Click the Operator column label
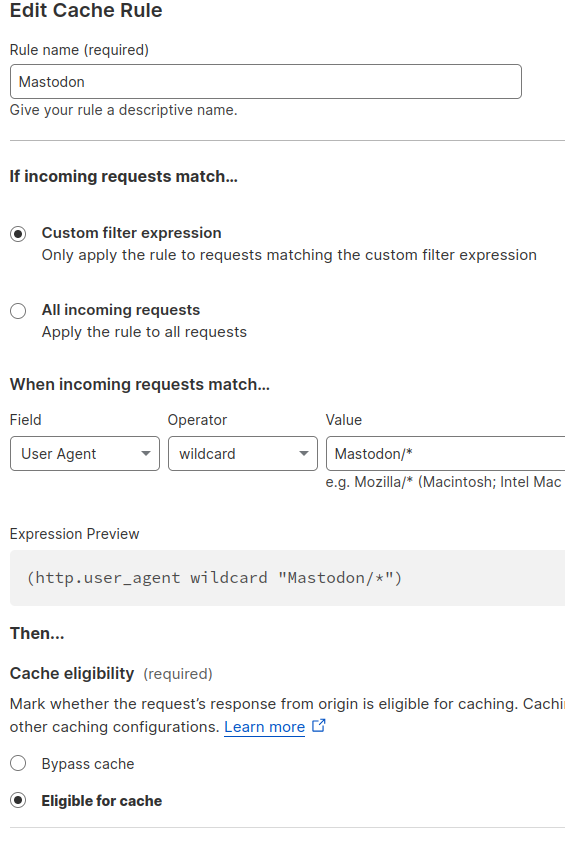This screenshot has width=565, height=843. click(197, 420)
